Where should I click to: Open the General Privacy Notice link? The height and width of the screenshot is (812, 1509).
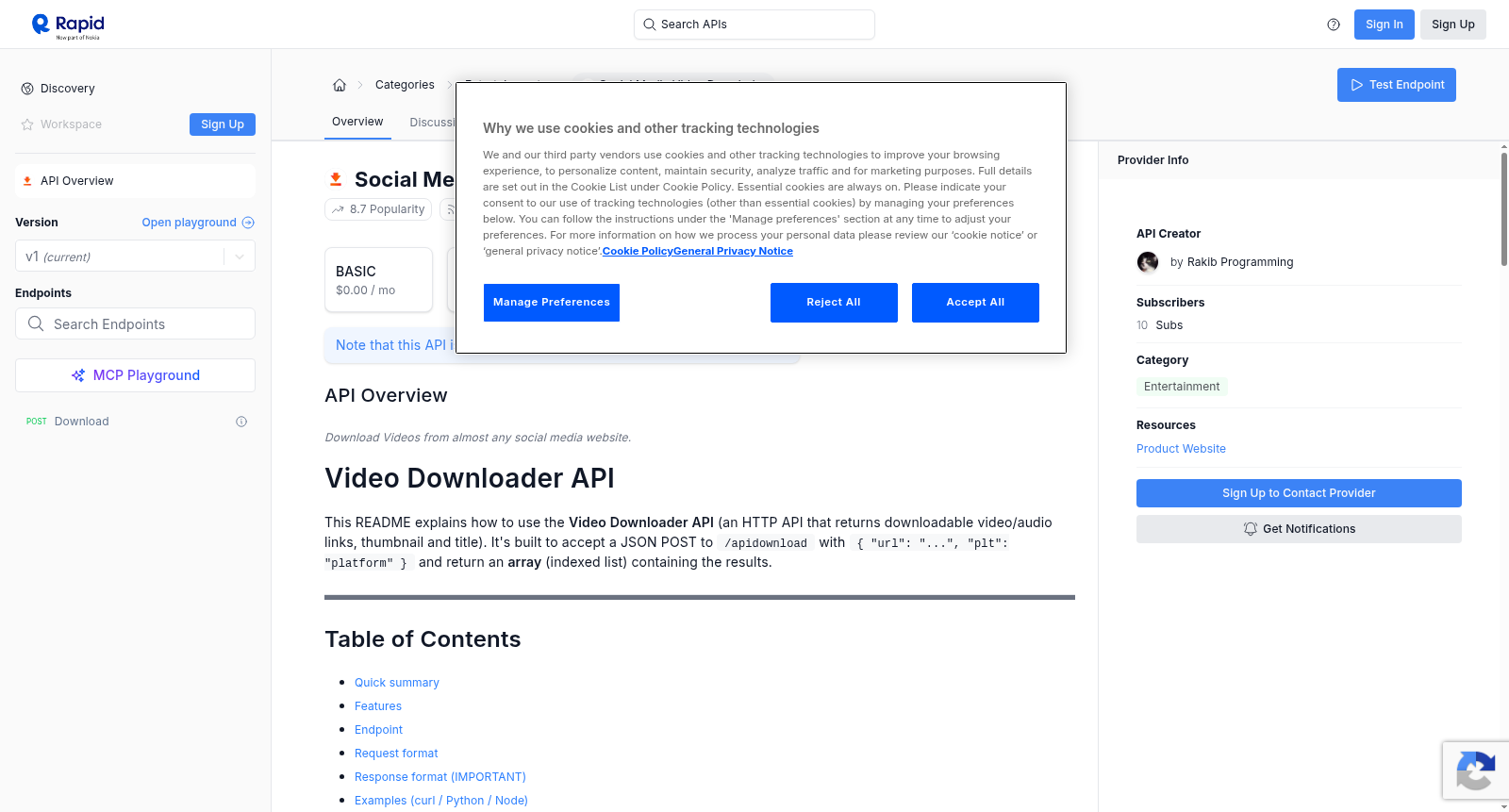[734, 251]
